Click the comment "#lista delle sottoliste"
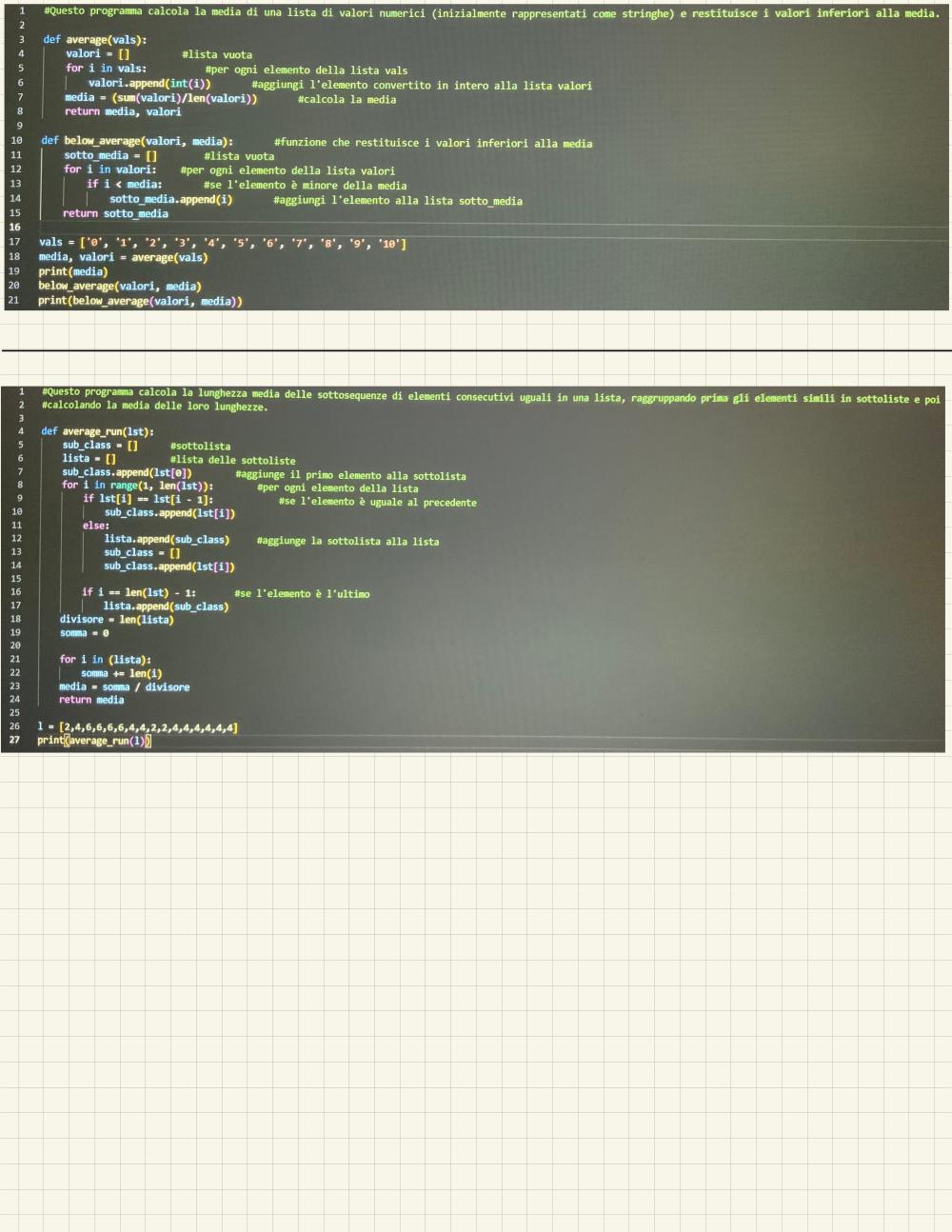Screen dimensions: 952x1232 (232, 460)
